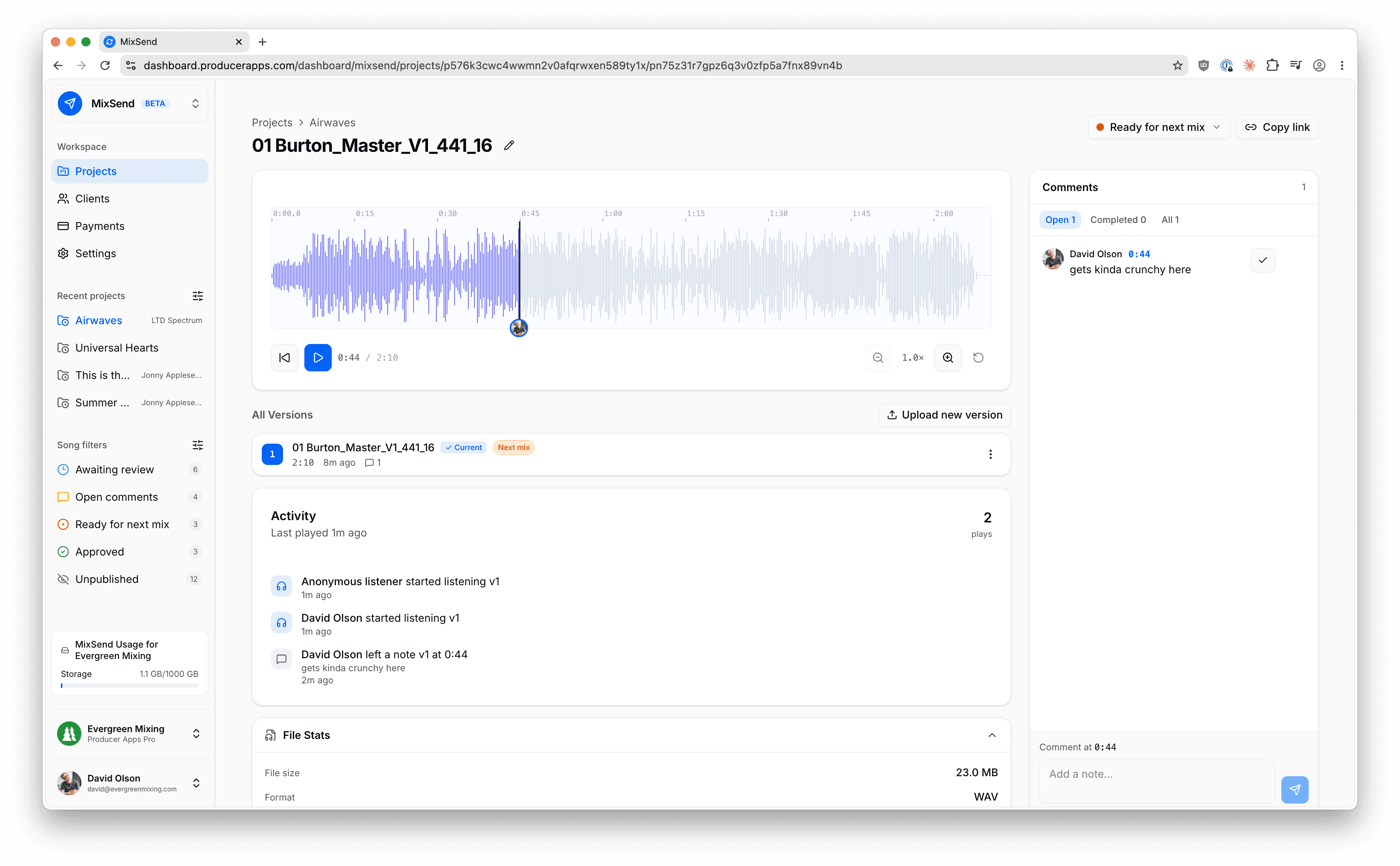Expand the David Olson account menu
Image resolution: width=1400 pixels, height=866 pixels.
pos(196,783)
